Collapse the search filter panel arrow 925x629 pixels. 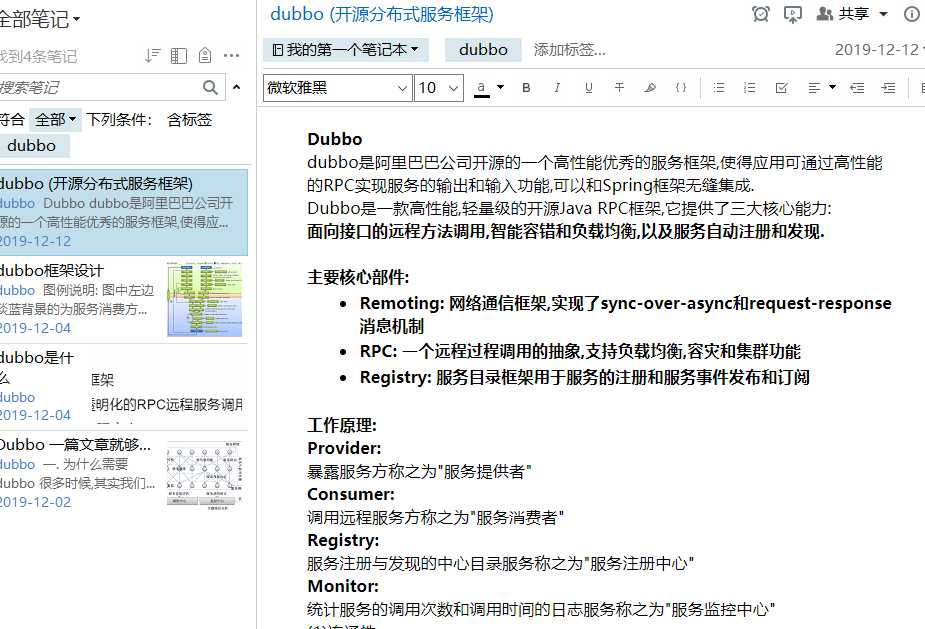pos(237,87)
